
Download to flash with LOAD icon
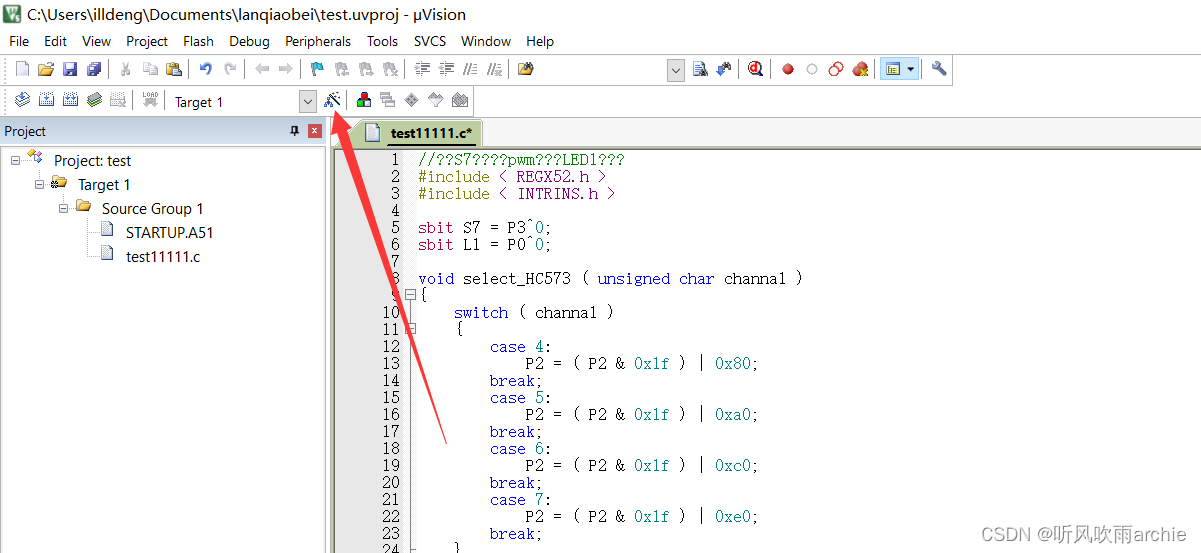[x=150, y=100]
